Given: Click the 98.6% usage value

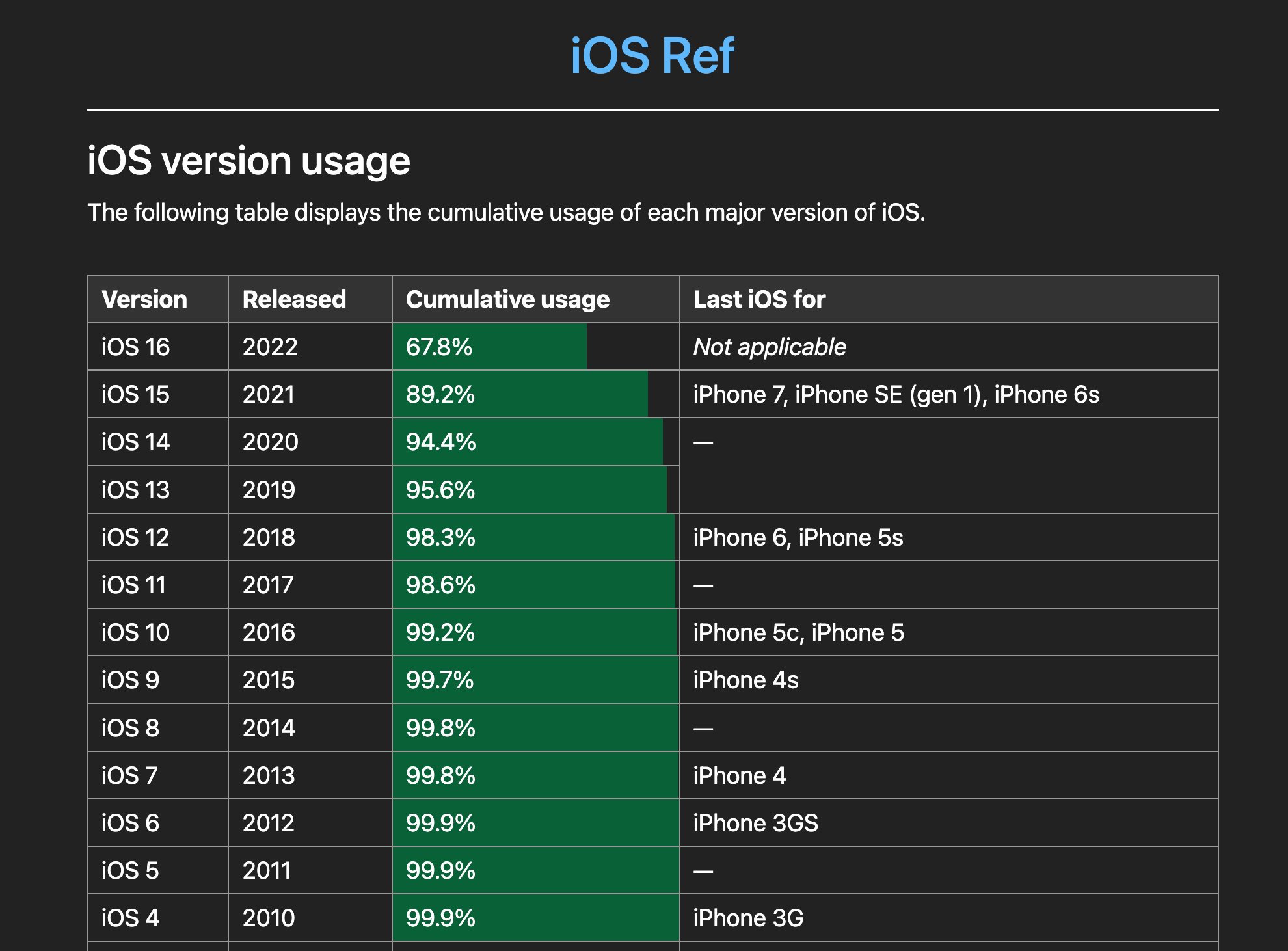Looking at the screenshot, I should [x=440, y=585].
